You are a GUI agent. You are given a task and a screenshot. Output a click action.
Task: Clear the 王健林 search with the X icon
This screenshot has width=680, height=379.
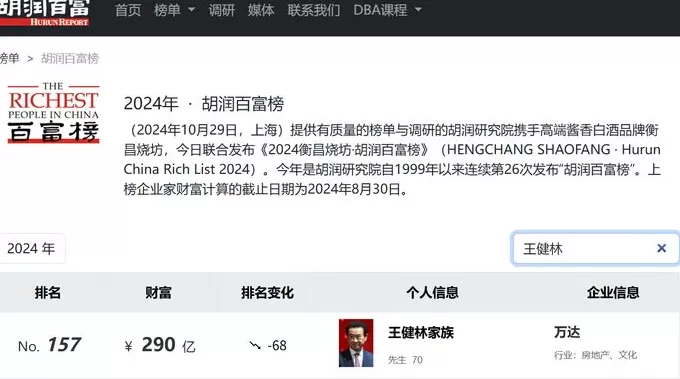pos(661,248)
